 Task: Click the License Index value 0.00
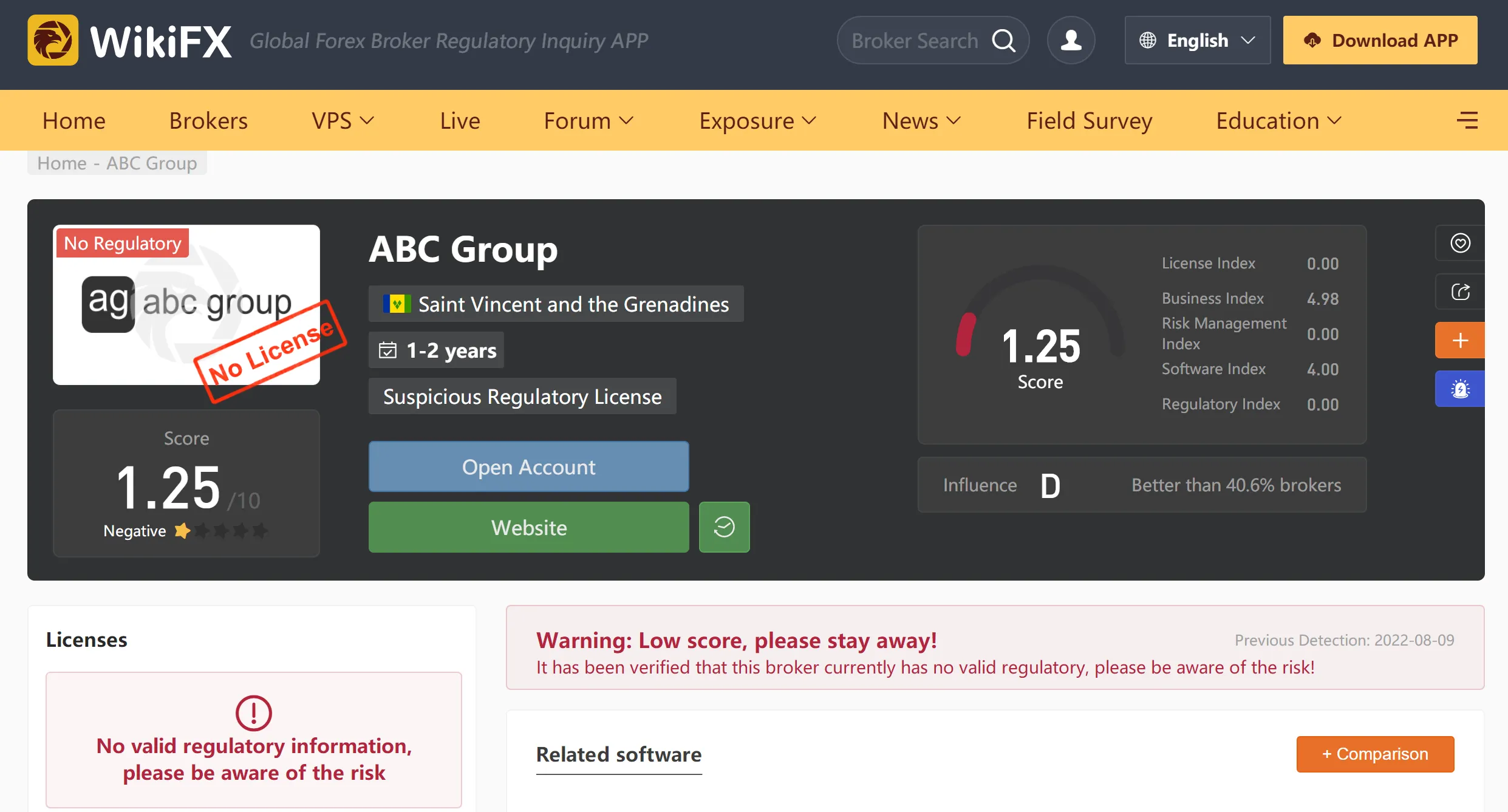(x=1323, y=264)
